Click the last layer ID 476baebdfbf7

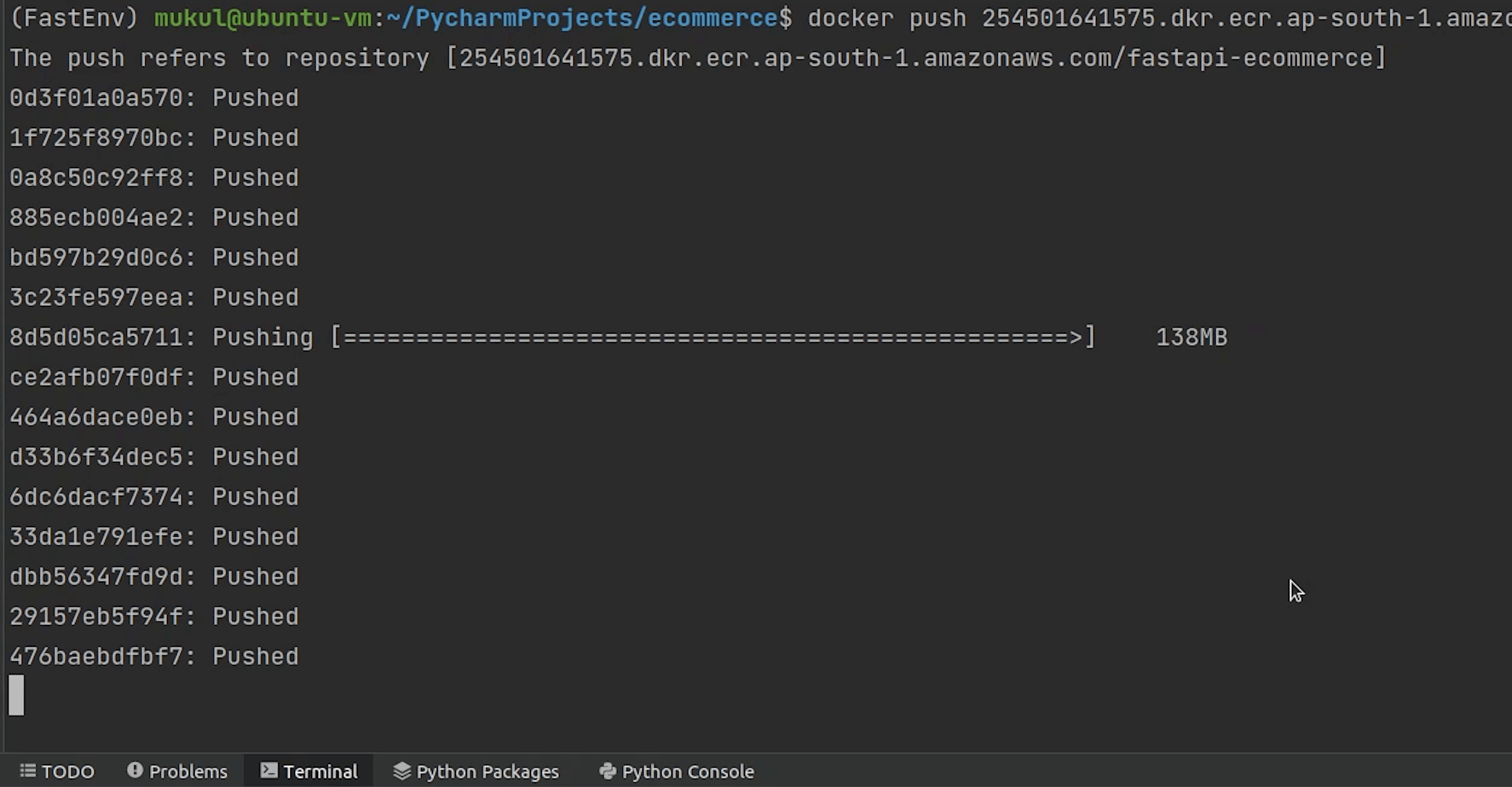(97, 656)
